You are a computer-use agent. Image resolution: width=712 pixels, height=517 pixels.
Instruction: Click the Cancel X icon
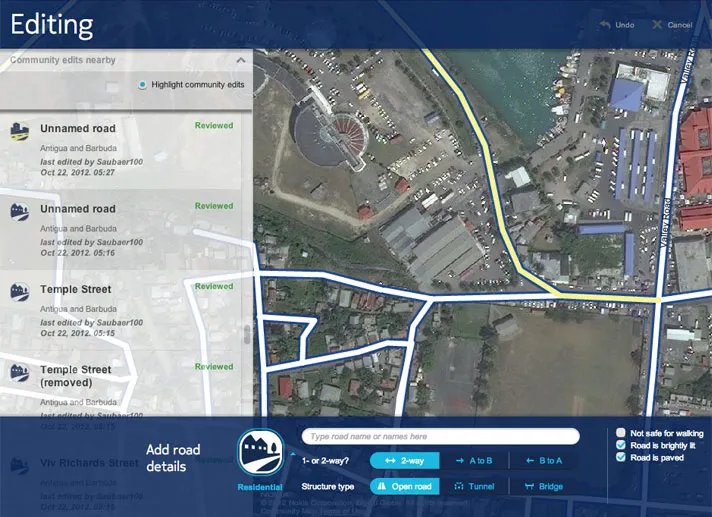point(657,25)
